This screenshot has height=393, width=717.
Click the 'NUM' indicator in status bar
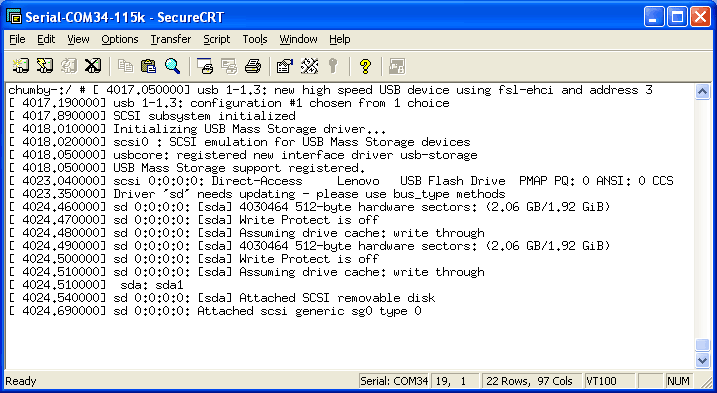coord(679,381)
